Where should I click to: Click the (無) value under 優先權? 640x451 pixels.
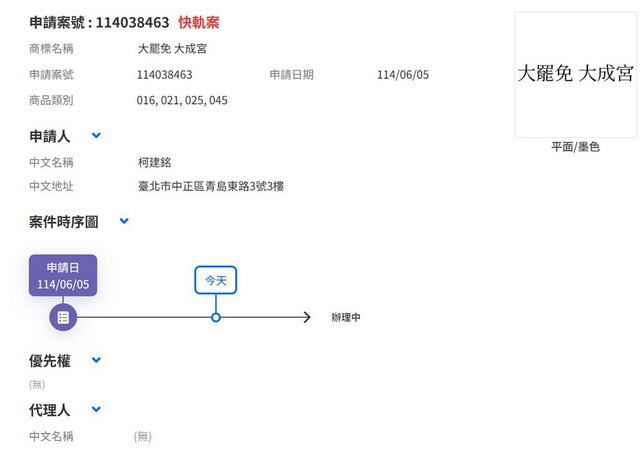pos(37,384)
